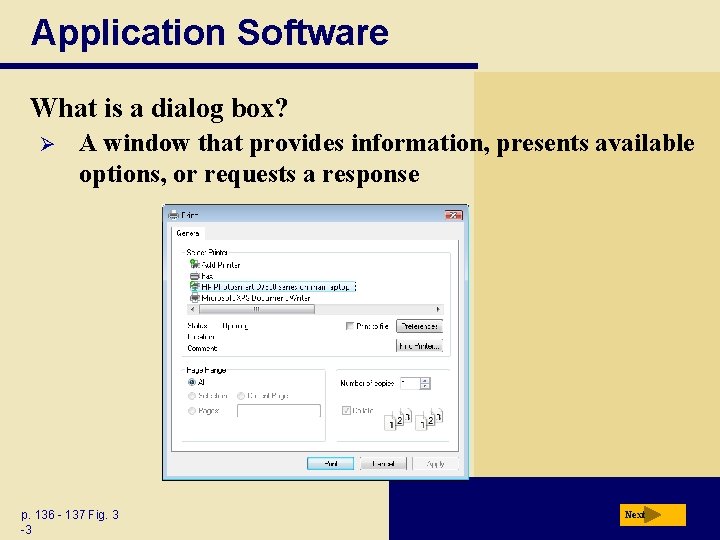Click the "Fax" label in the printer list
Viewport: 720px width, 540px height.
coord(207,276)
